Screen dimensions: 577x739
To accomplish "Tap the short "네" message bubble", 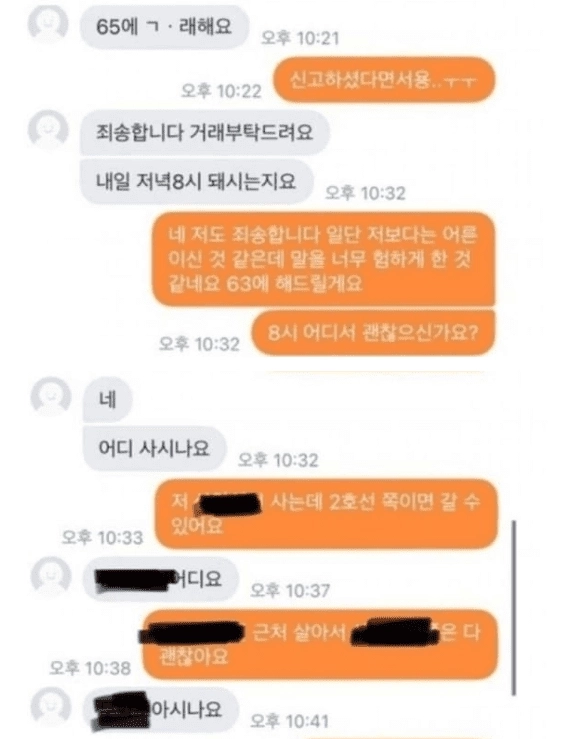I will tap(107, 400).
